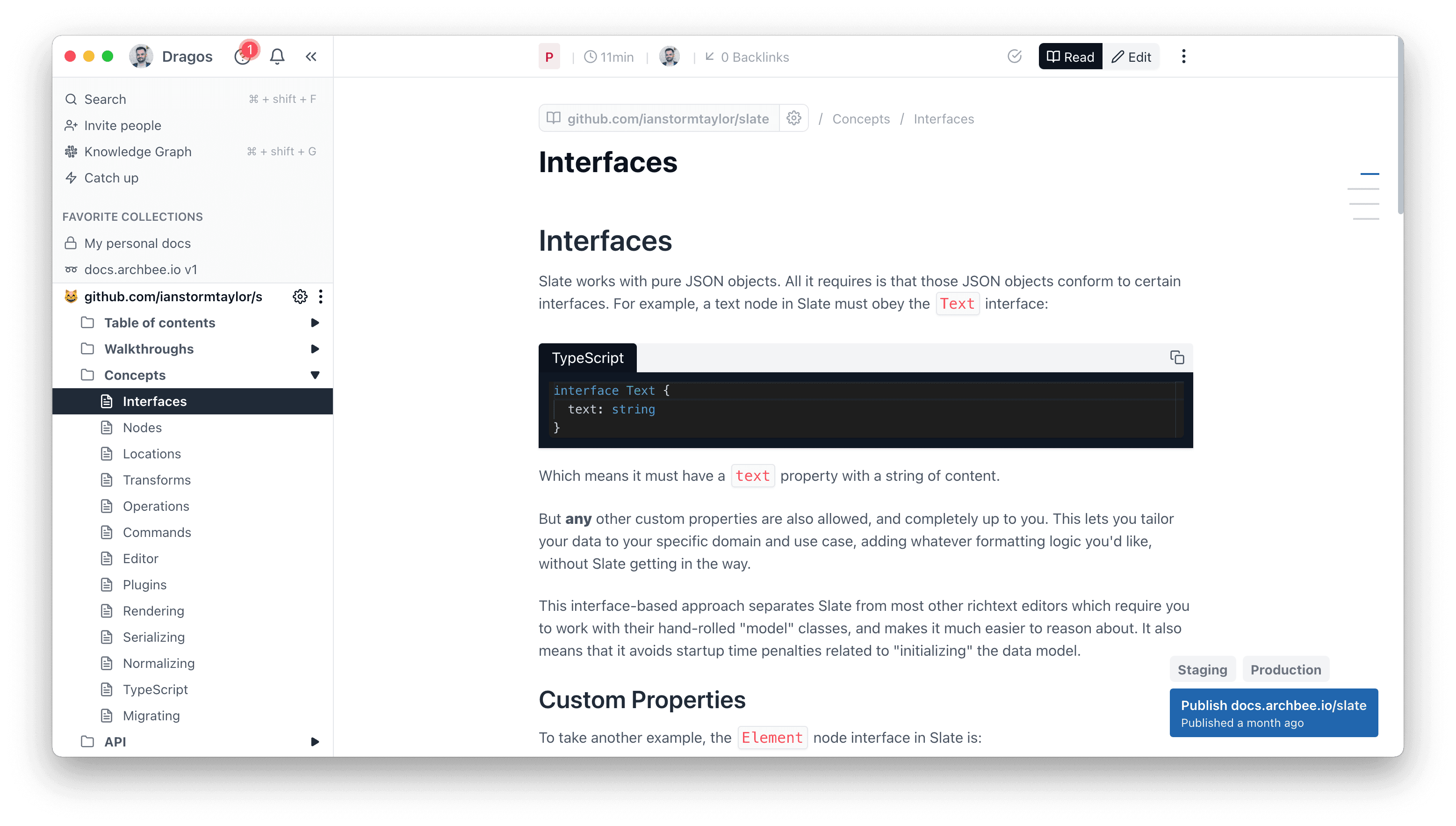Screen dimensions: 1456x826
Task: Open collection settings gear in breadcrumb
Action: [793, 118]
